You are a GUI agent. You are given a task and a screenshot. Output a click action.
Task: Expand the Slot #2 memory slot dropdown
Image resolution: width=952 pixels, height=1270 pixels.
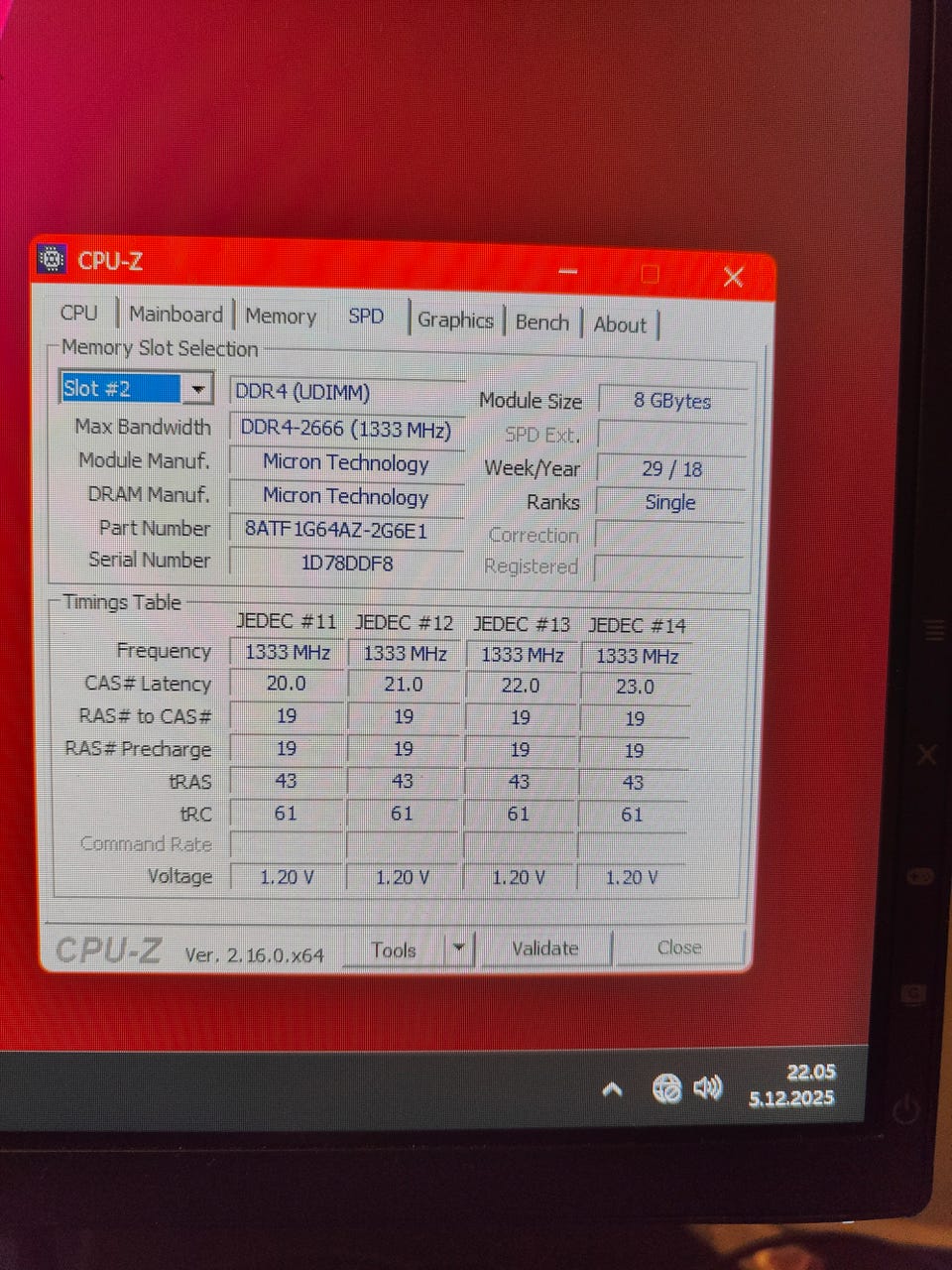197,389
